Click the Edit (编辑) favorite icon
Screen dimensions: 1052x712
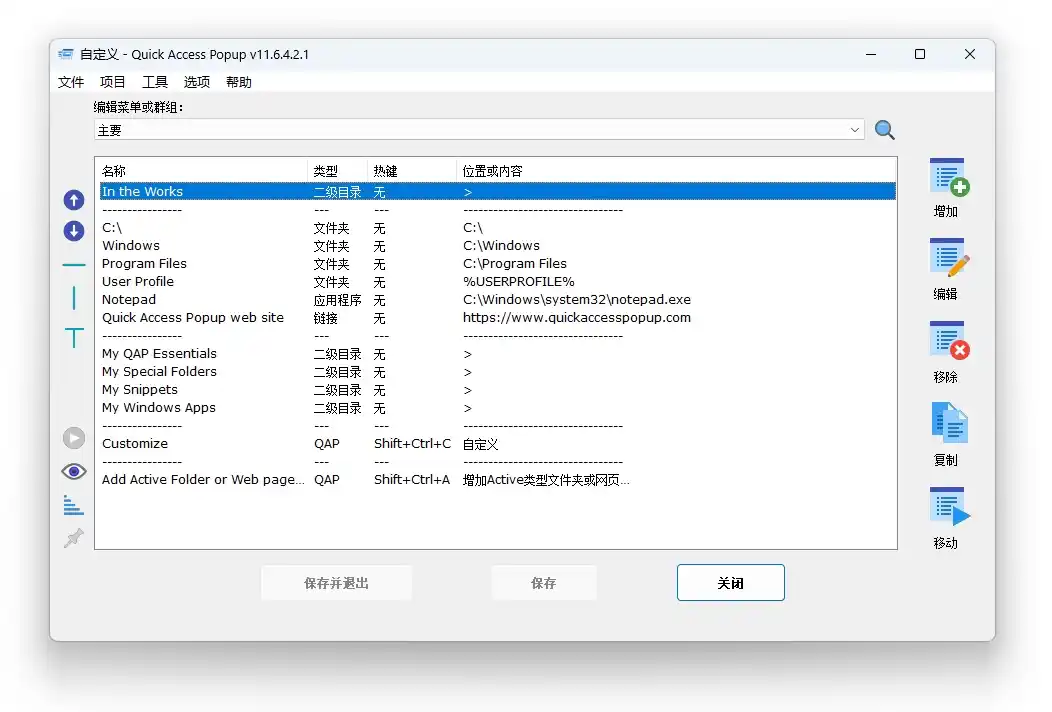click(948, 258)
